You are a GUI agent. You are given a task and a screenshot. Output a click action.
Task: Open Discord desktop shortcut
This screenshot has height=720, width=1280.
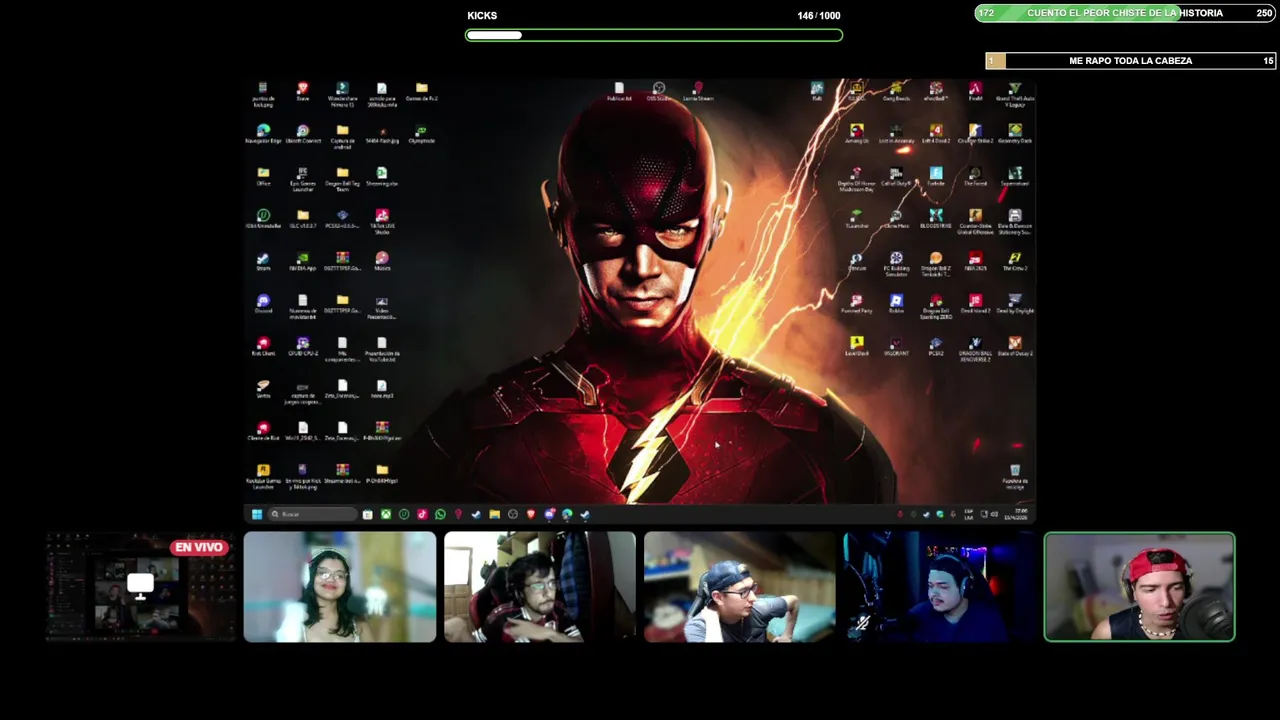263,303
